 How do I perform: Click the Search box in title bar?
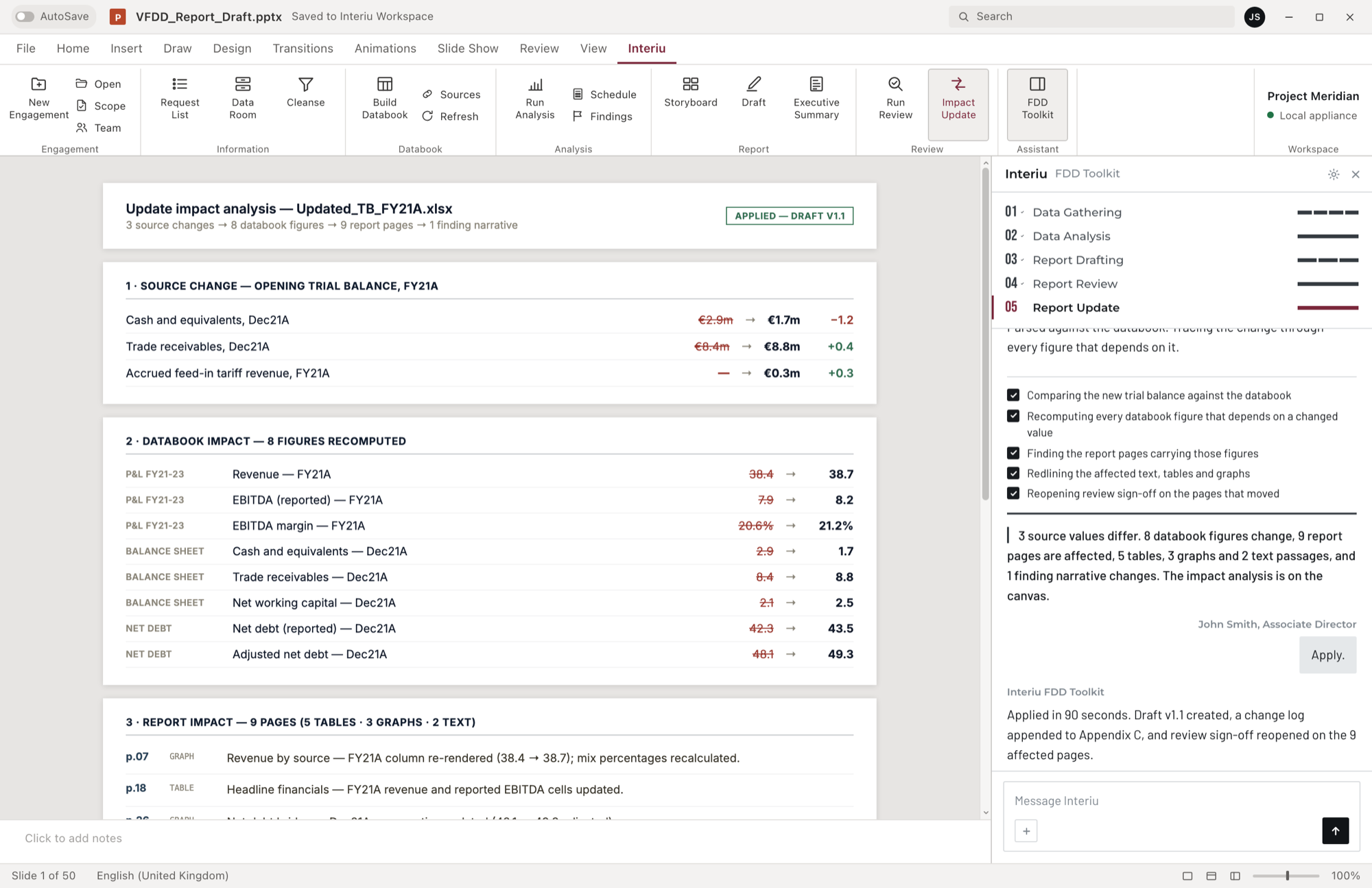[x=1091, y=16]
